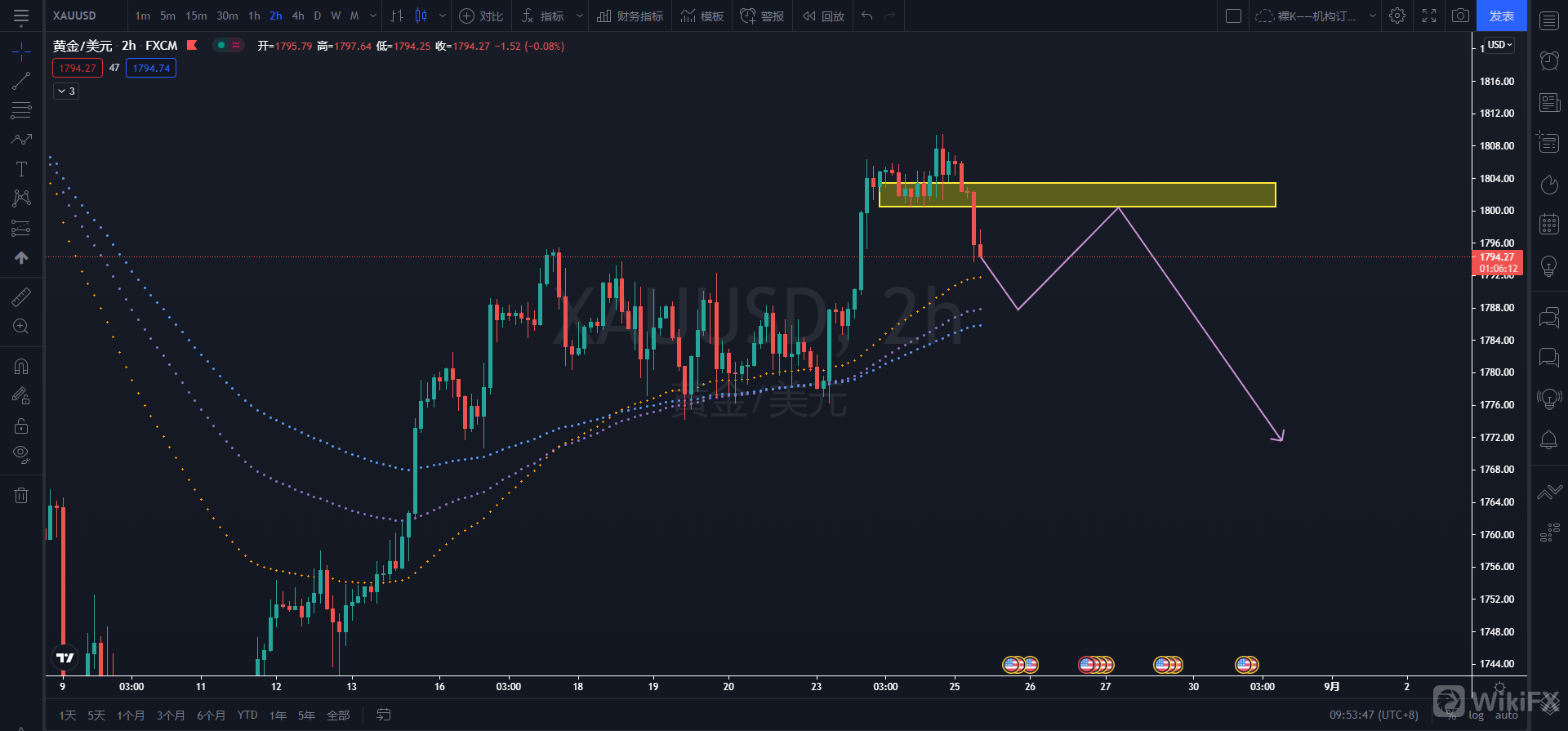Open the alerts alarm clock panel

click(x=1548, y=60)
